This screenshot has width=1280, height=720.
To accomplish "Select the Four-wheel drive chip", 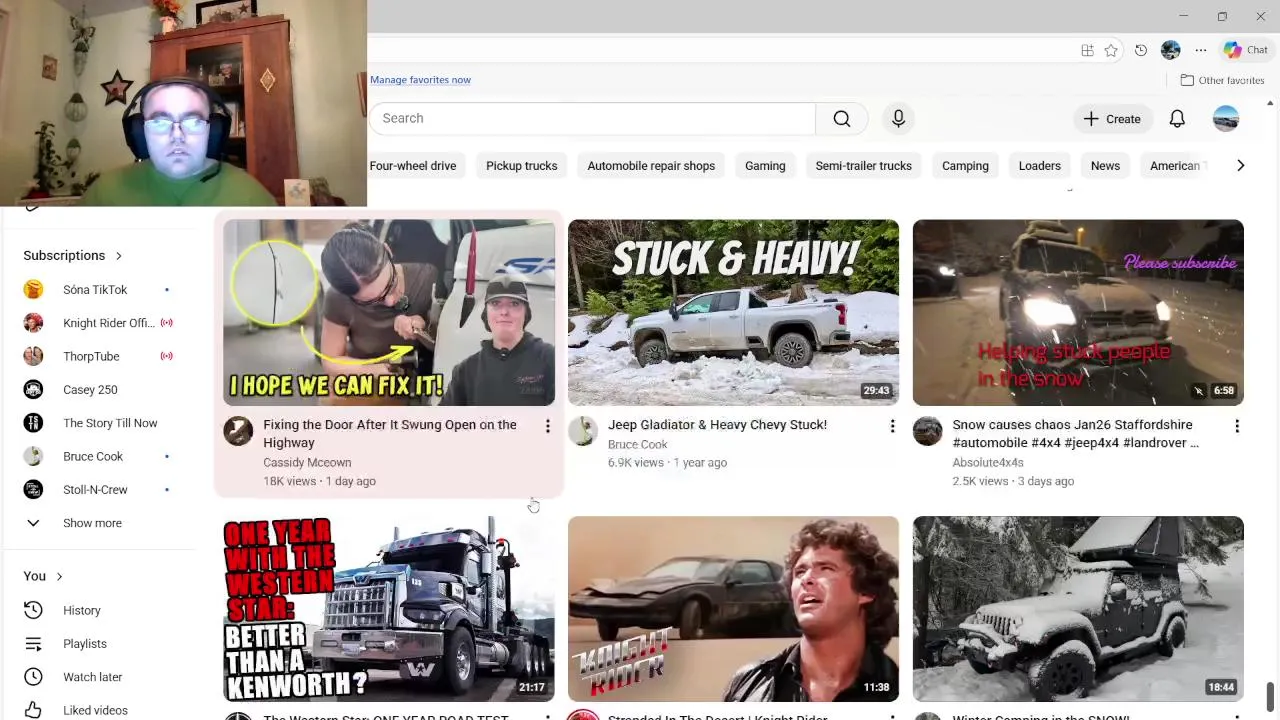I will (413, 166).
